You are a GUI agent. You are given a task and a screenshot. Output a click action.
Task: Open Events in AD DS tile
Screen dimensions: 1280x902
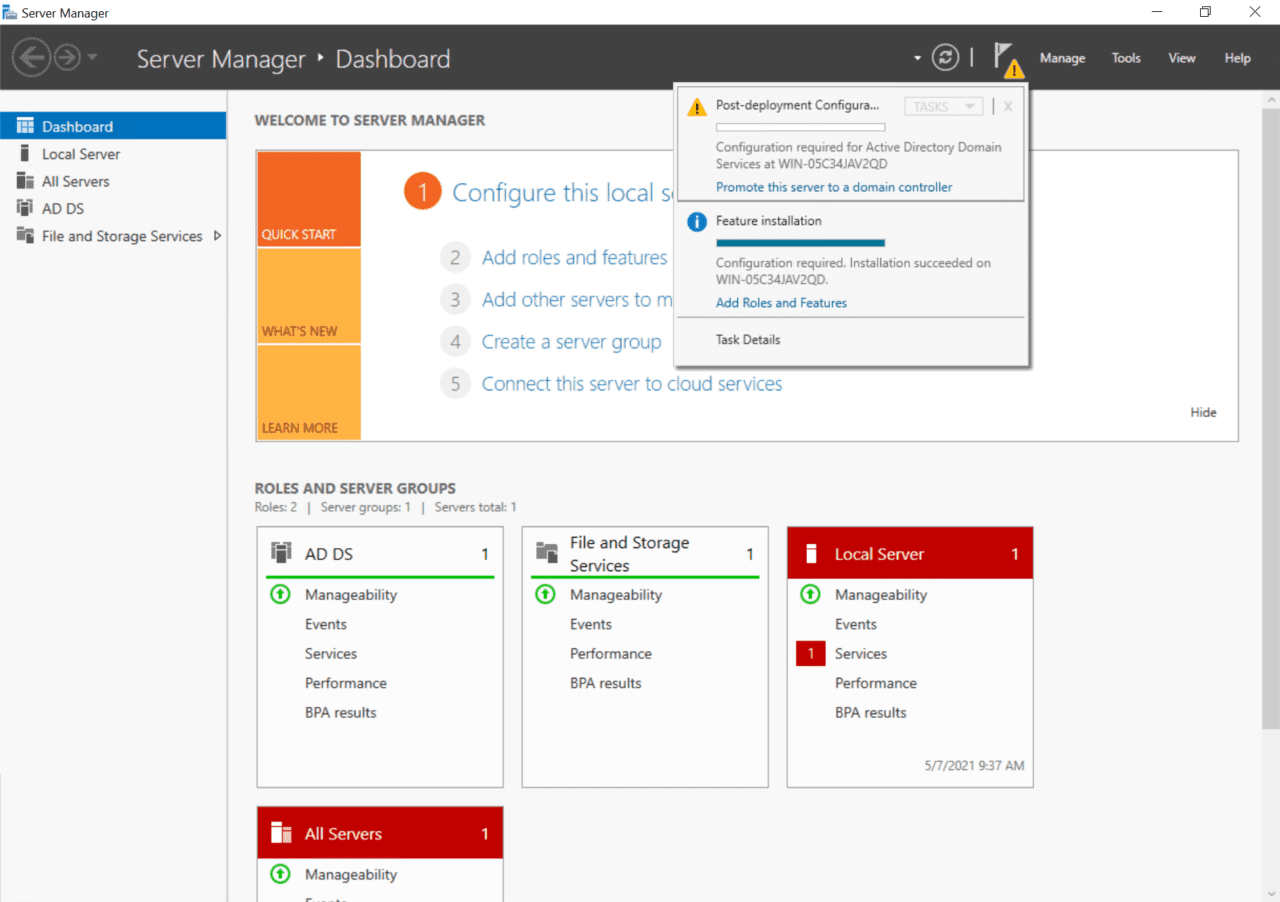tap(326, 624)
